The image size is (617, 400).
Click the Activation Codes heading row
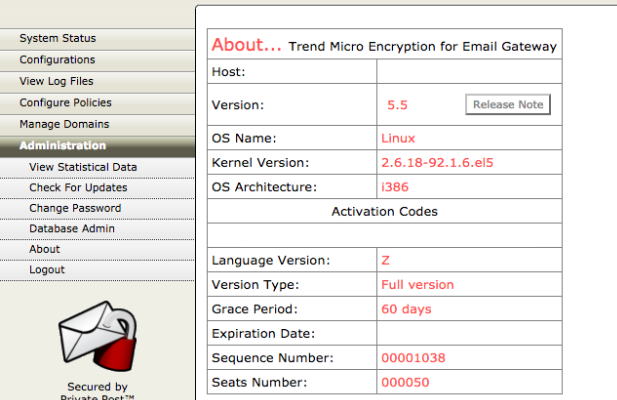[x=384, y=211]
